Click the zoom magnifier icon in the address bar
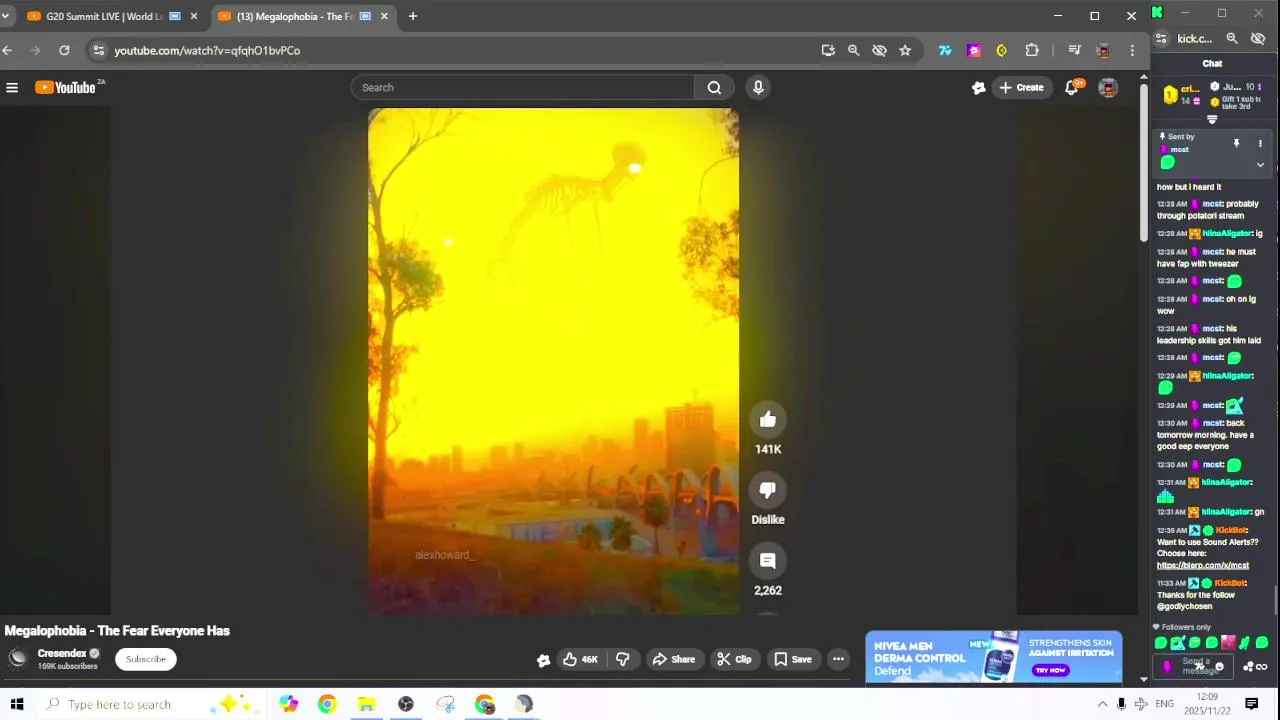The image size is (1280, 720). point(853,50)
